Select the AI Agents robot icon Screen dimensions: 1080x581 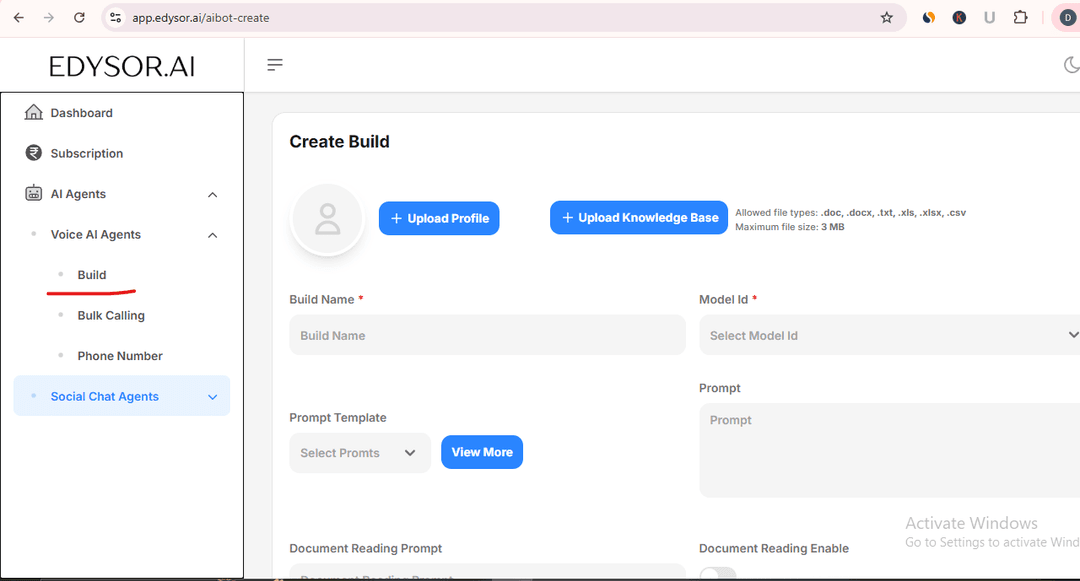coord(31,193)
